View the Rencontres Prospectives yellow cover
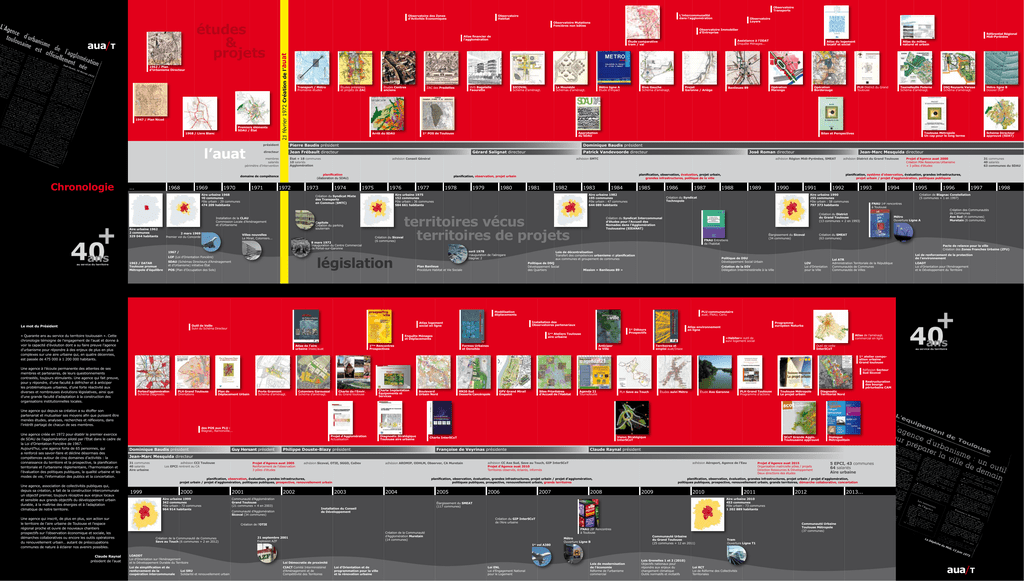This screenshot has width=1024, height=581. point(379,326)
